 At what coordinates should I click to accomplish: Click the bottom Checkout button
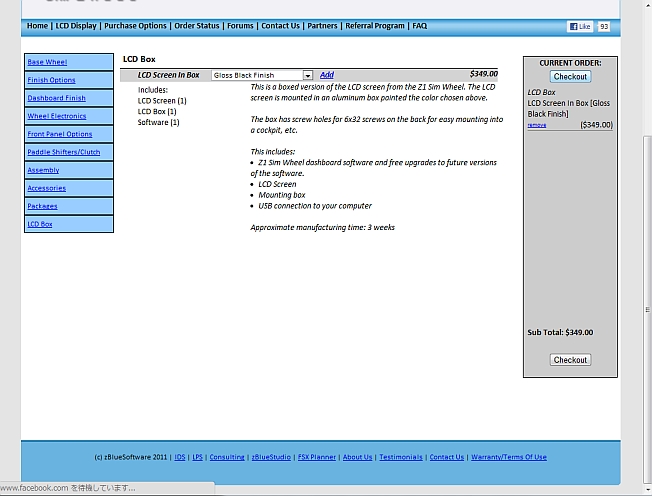coord(570,360)
